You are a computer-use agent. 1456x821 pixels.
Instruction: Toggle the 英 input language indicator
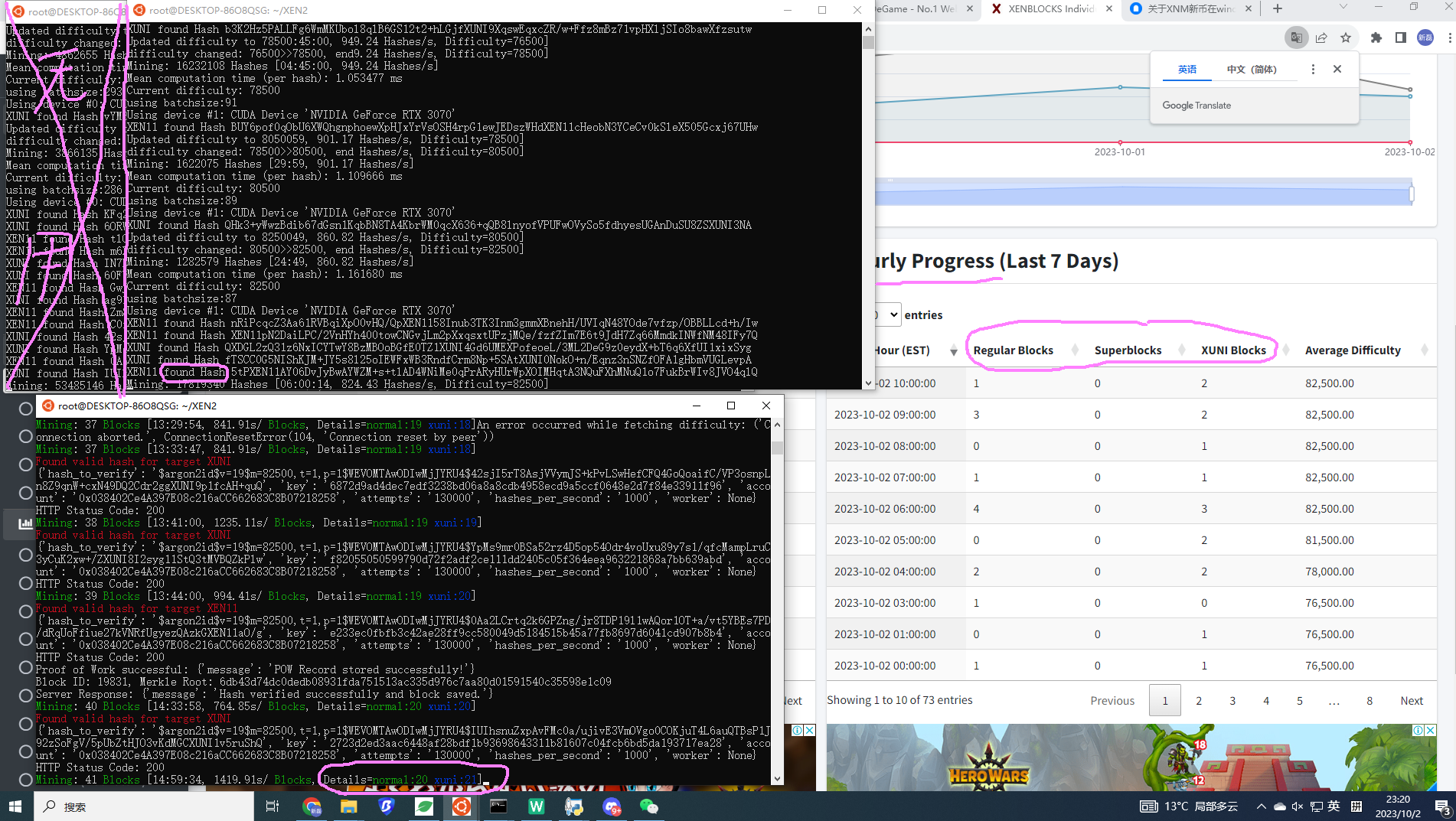[1334, 806]
